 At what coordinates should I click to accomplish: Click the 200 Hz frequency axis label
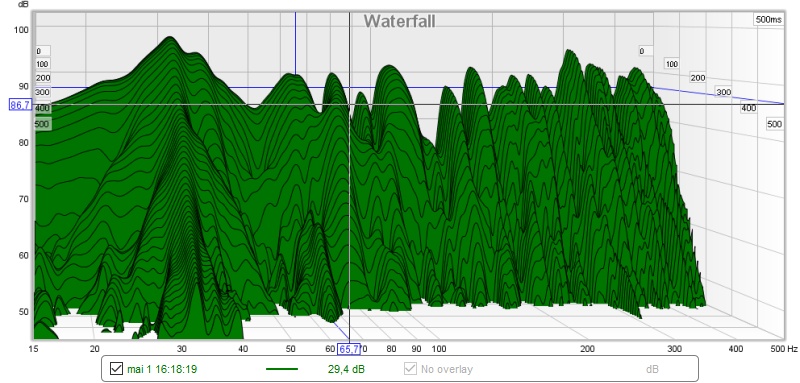coord(588,349)
